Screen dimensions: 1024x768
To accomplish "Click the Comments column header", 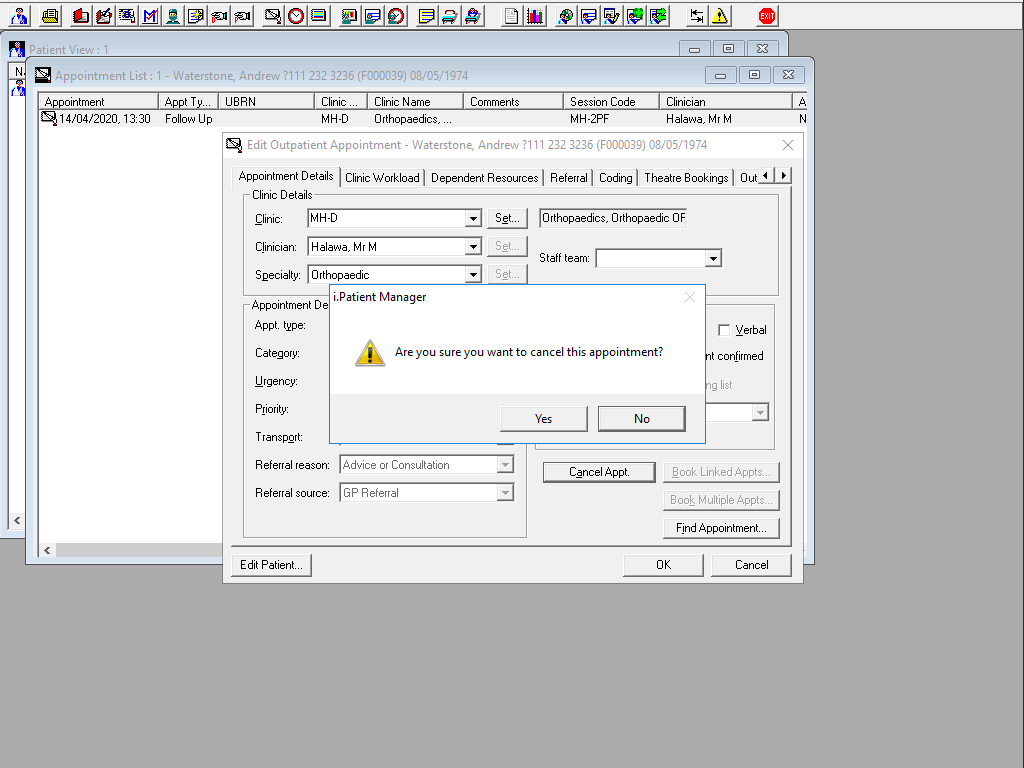I will tap(513, 102).
